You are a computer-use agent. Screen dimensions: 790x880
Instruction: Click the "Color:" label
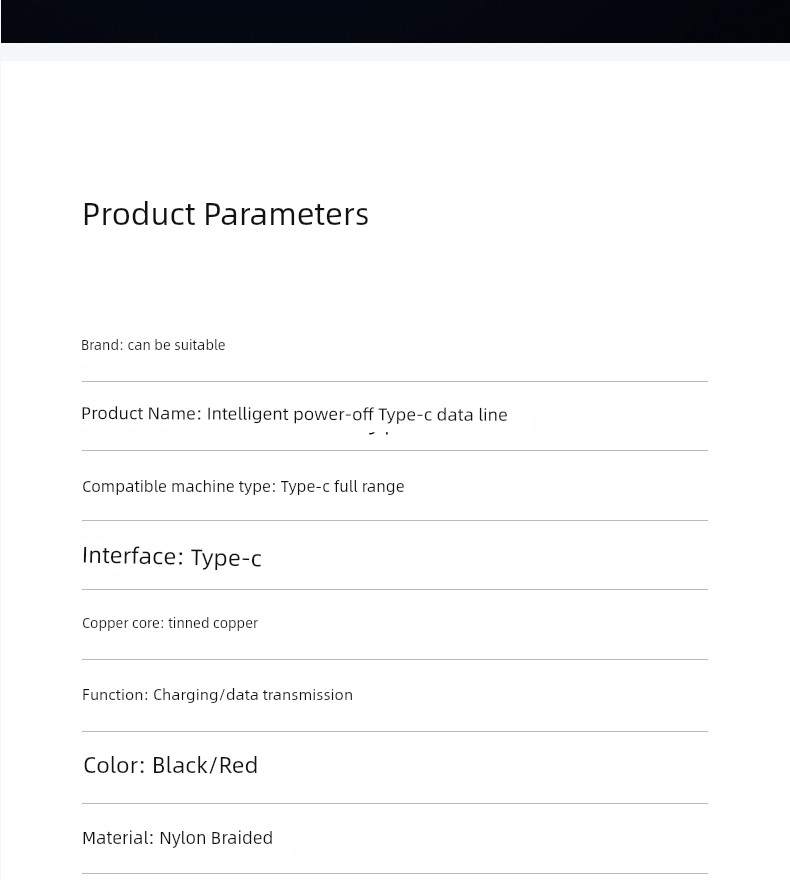(x=114, y=765)
